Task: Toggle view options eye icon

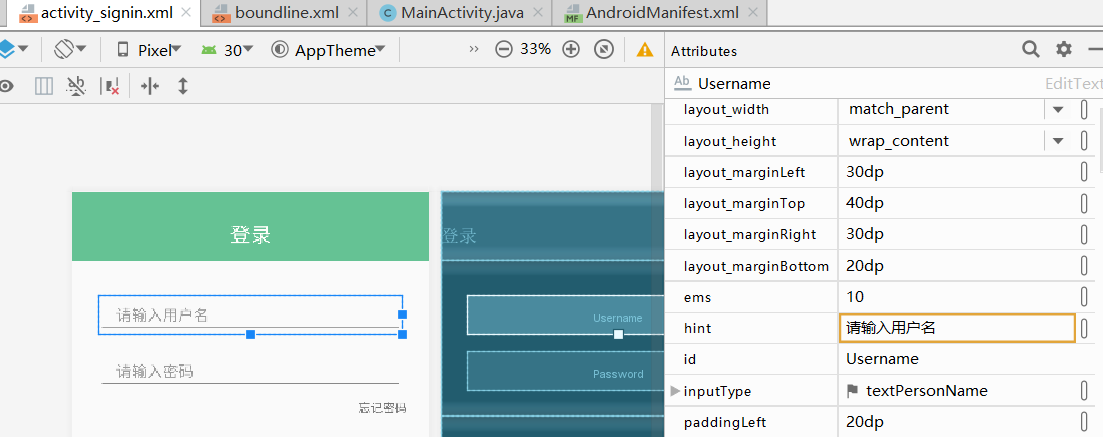Action: (x=6, y=87)
